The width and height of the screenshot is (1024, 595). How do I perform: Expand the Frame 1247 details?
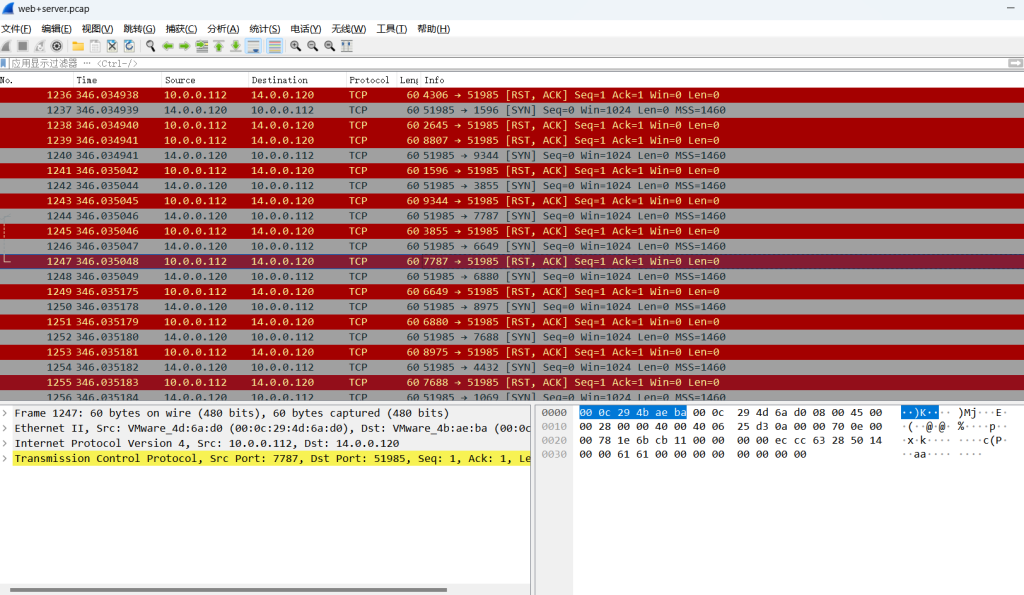point(5,413)
